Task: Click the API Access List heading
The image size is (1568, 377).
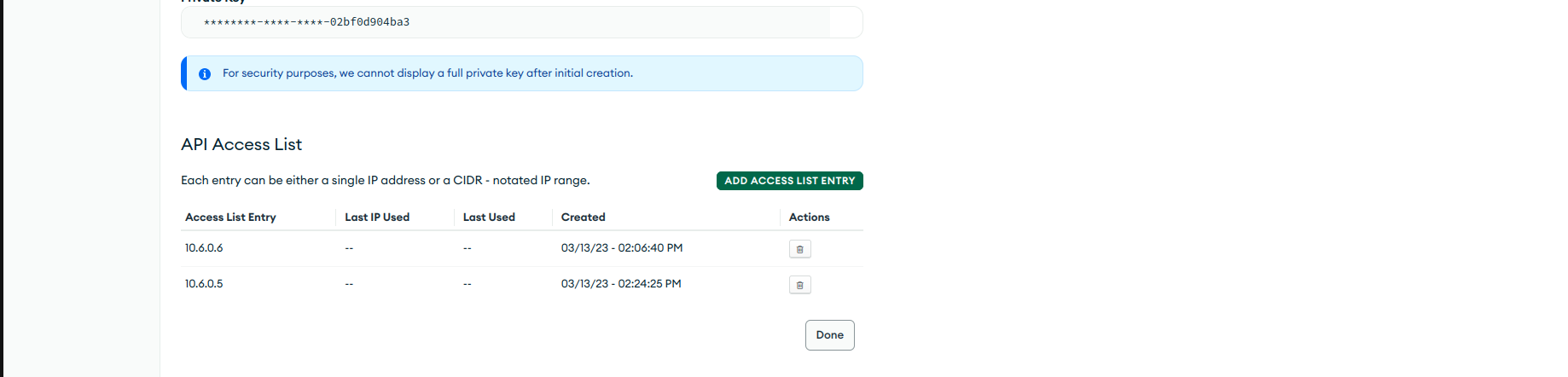Action: pyautogui.click(x=241, y=145)
